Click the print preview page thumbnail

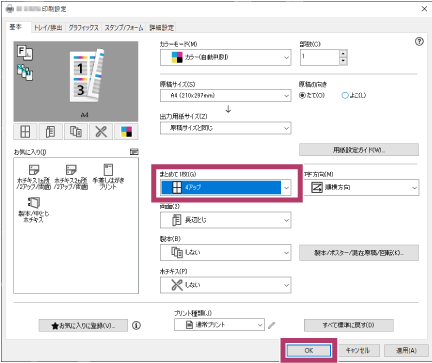point(86,76)
